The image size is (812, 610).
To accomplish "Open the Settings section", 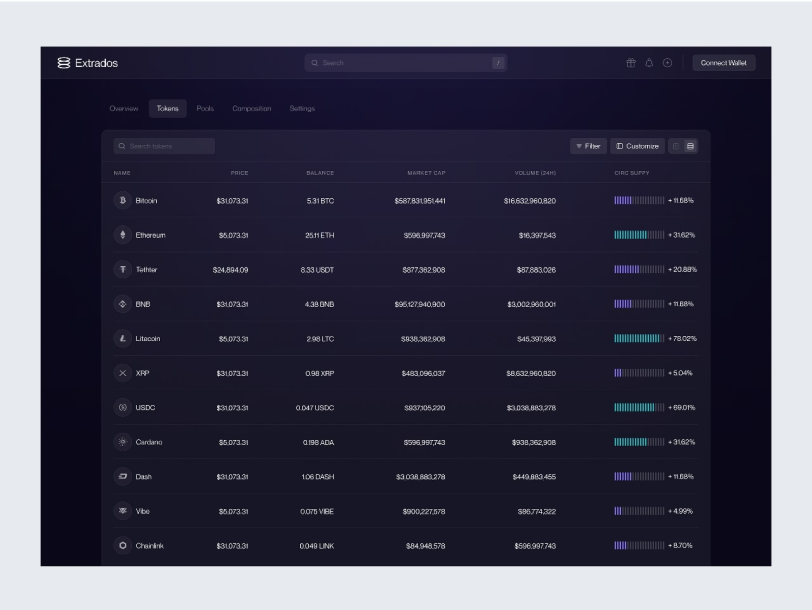I will point(300,107).
